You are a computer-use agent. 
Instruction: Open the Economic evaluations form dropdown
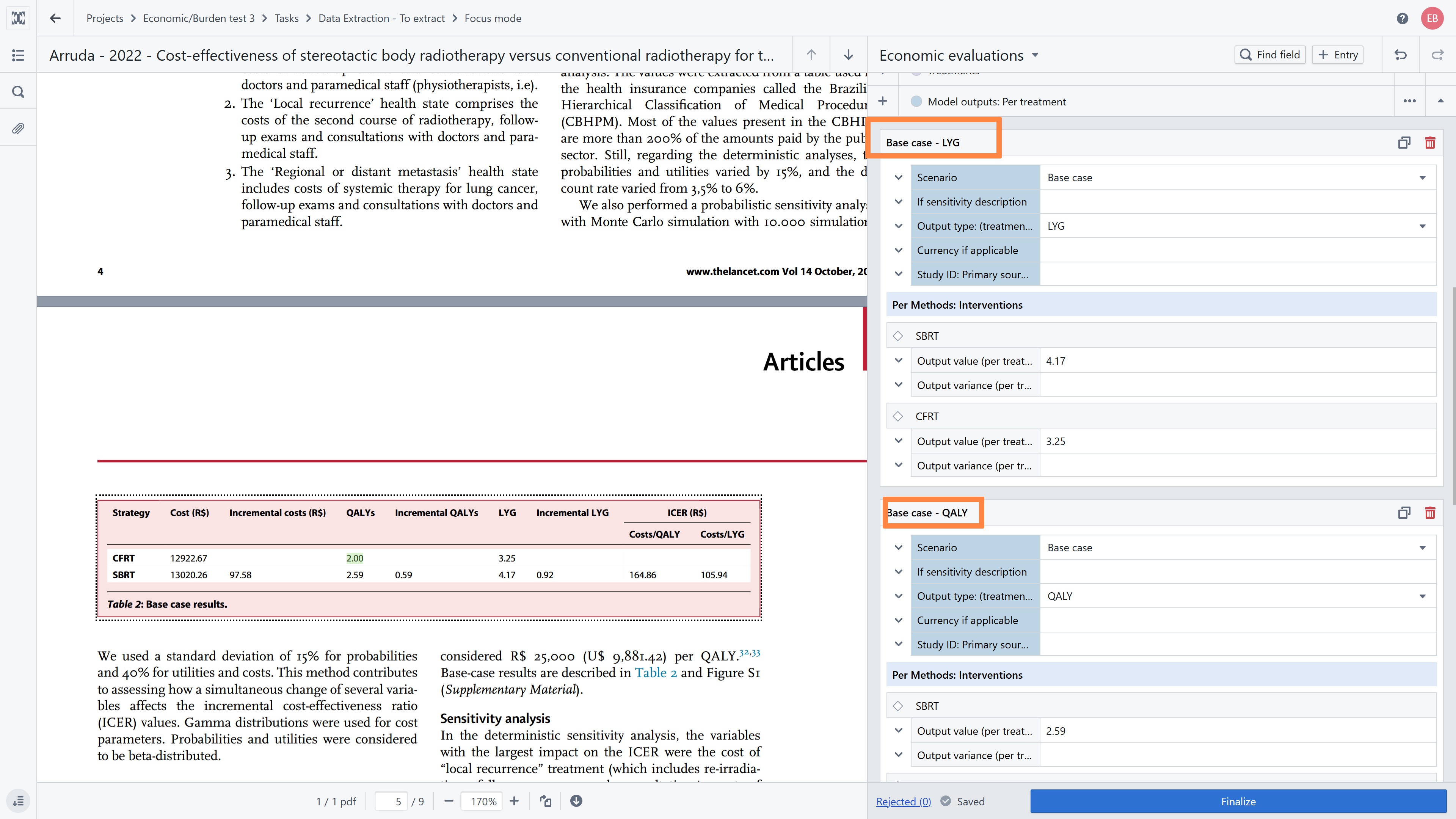pyautogui.click(x=1035, y=55)
